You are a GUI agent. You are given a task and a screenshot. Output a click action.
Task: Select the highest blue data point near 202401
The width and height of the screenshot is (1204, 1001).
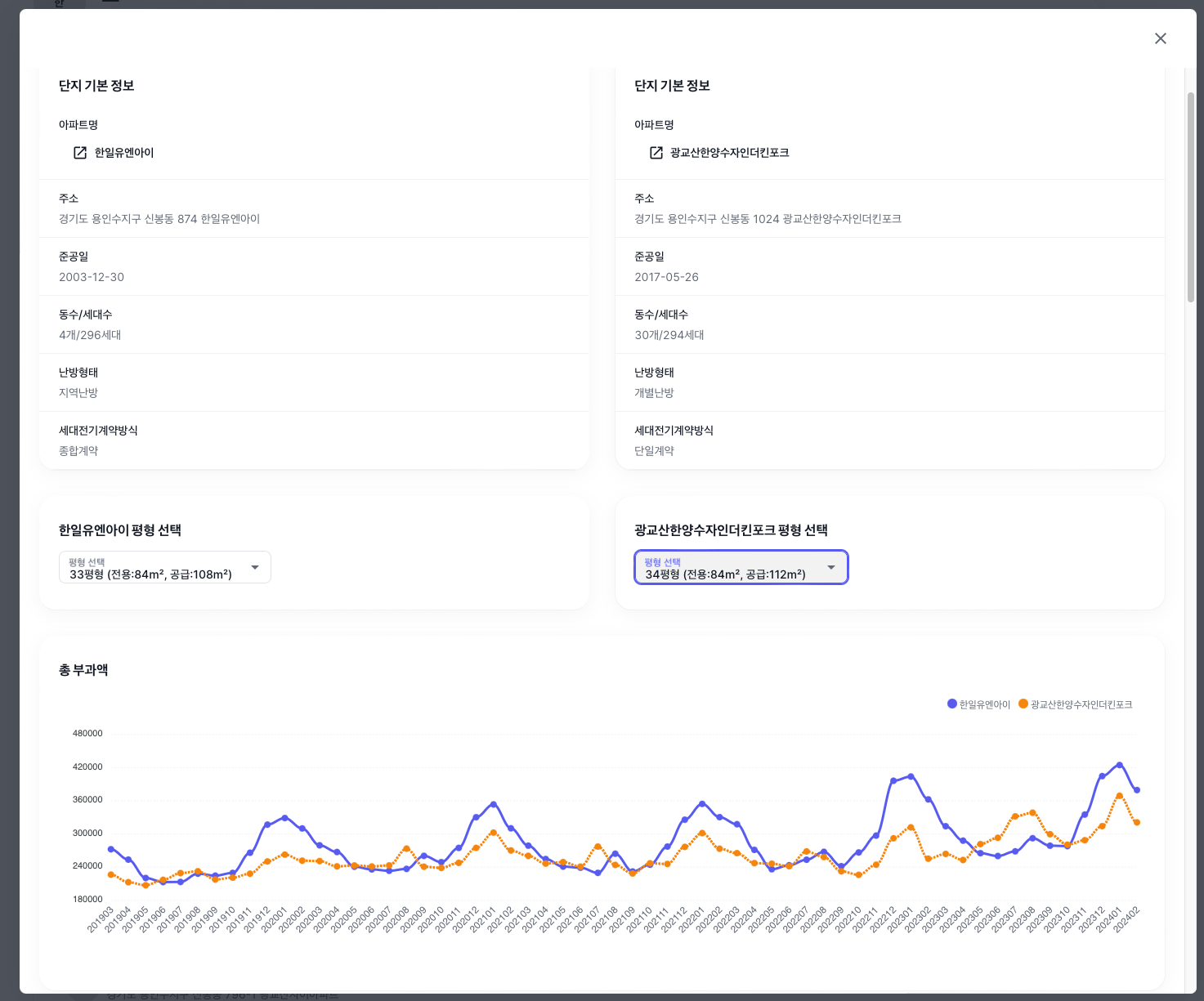[1120, 765]
